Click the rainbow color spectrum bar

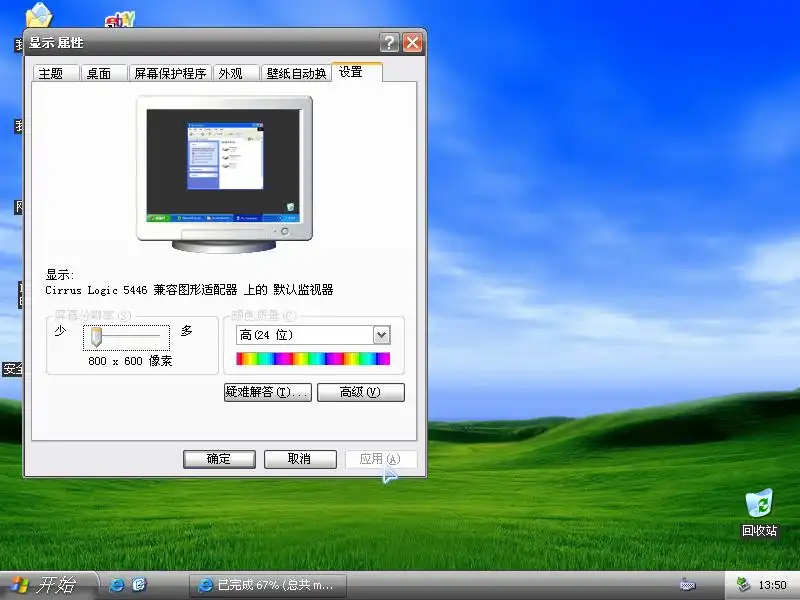(313, 359)
